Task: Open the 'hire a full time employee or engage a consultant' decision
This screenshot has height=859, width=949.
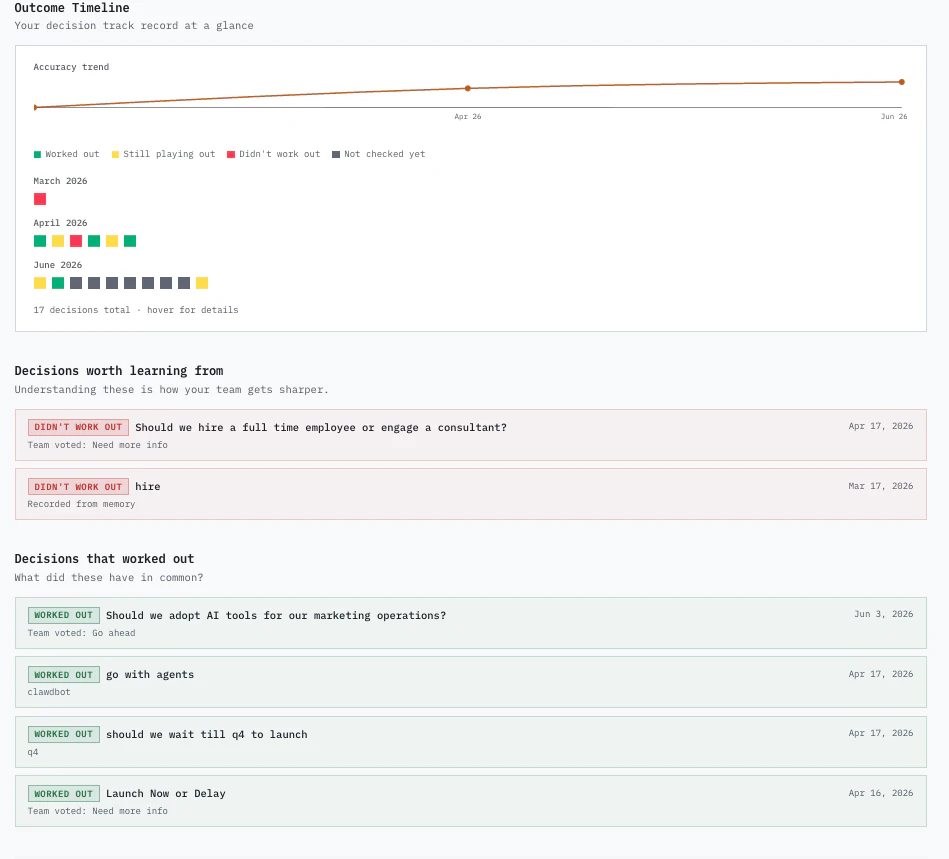Action: tap(471, 435)
